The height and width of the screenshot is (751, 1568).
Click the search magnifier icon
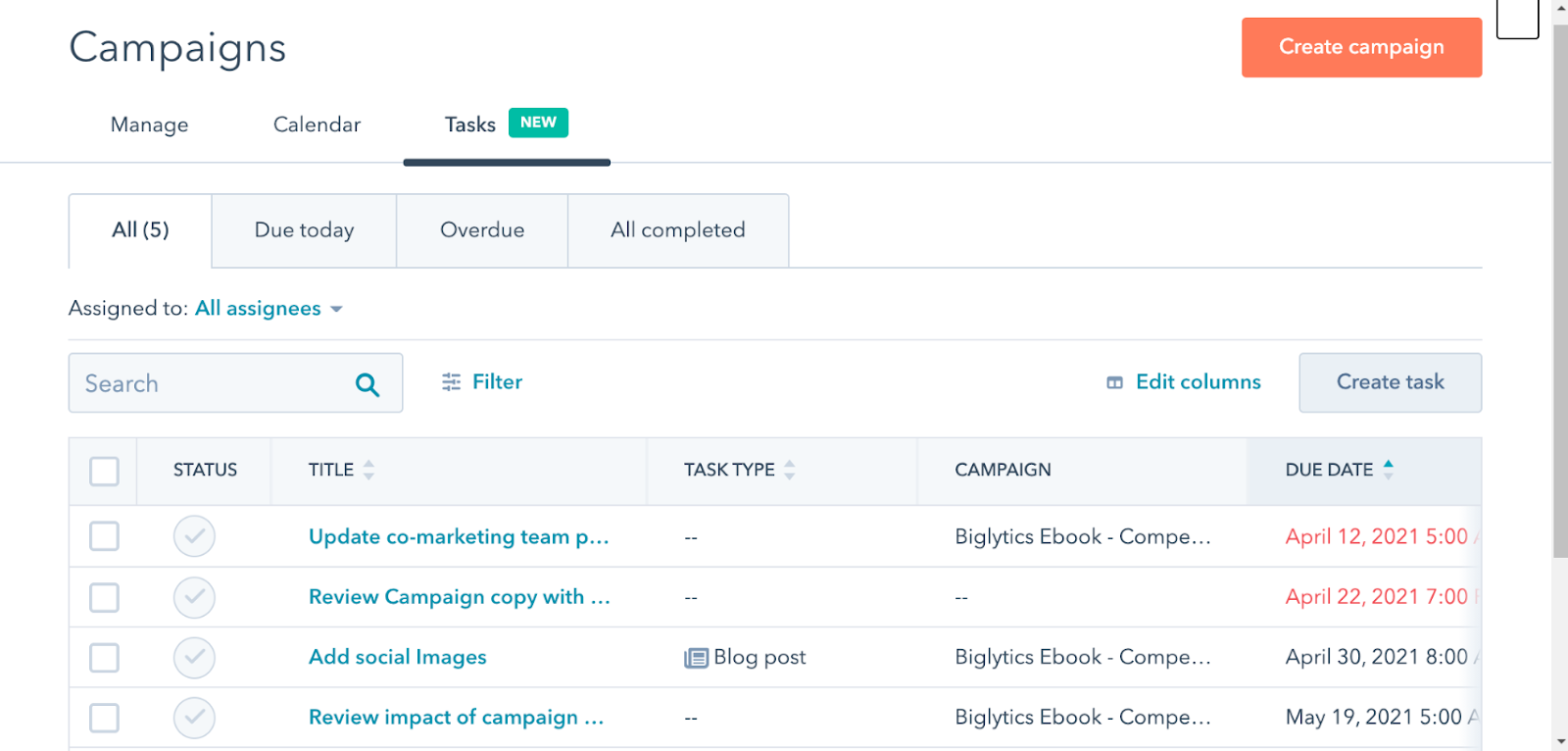[367, 384]
